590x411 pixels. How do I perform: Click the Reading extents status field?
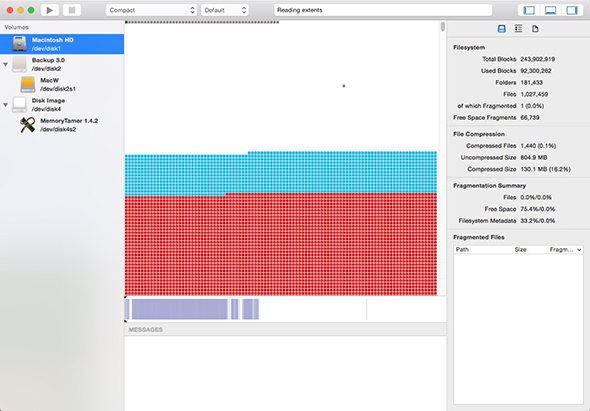click(383, 10)
